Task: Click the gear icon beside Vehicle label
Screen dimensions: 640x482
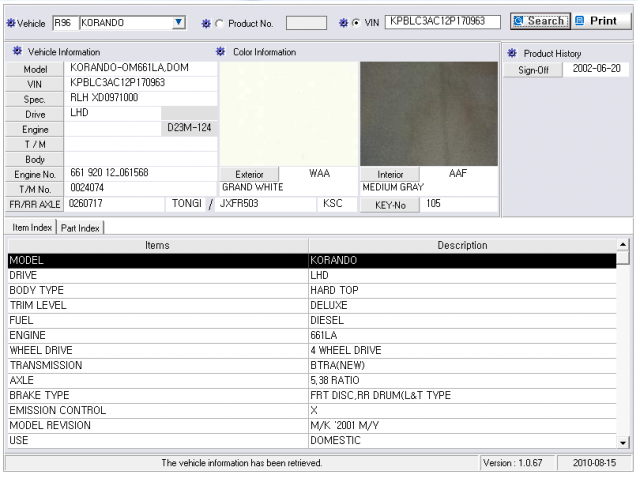Action: click(11, 23)
